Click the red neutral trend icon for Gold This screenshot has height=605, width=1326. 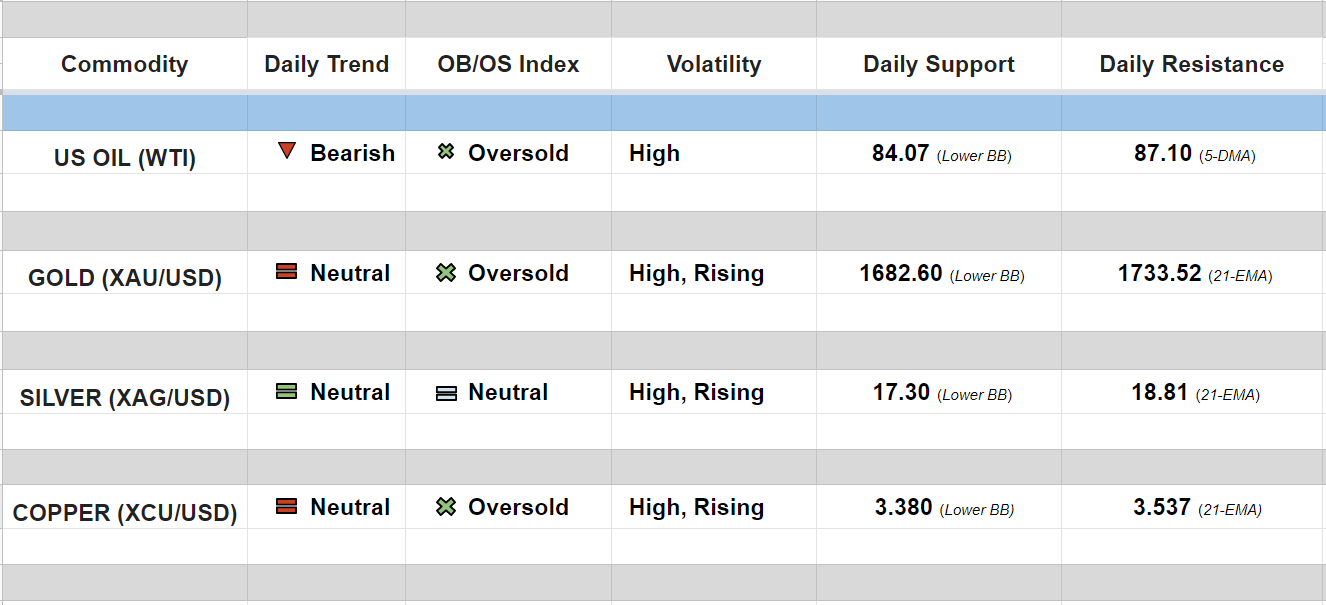coord(287,272)
